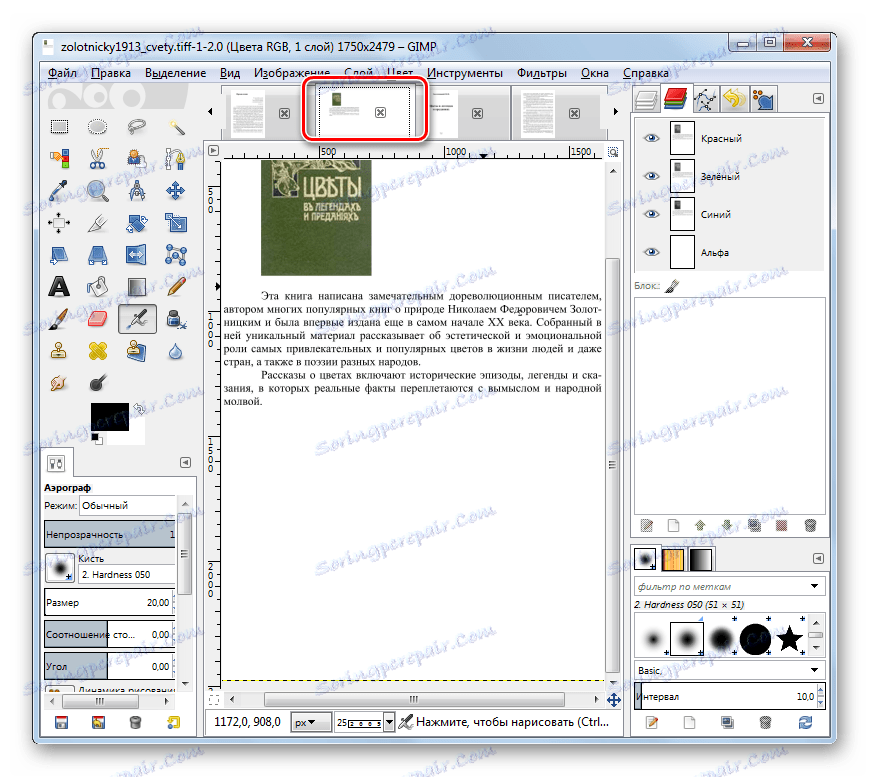The width and height of the screenshot is (870, 777).
Task: Select the star brush thumbnail
Action: (790, 639)
